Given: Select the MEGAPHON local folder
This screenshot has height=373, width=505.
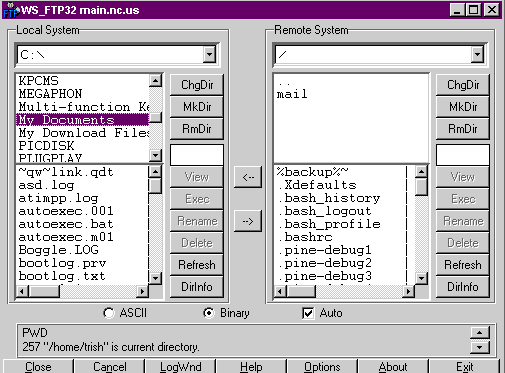Looking at the screenshot, I should pyautogui.click(x=82, y=94).
